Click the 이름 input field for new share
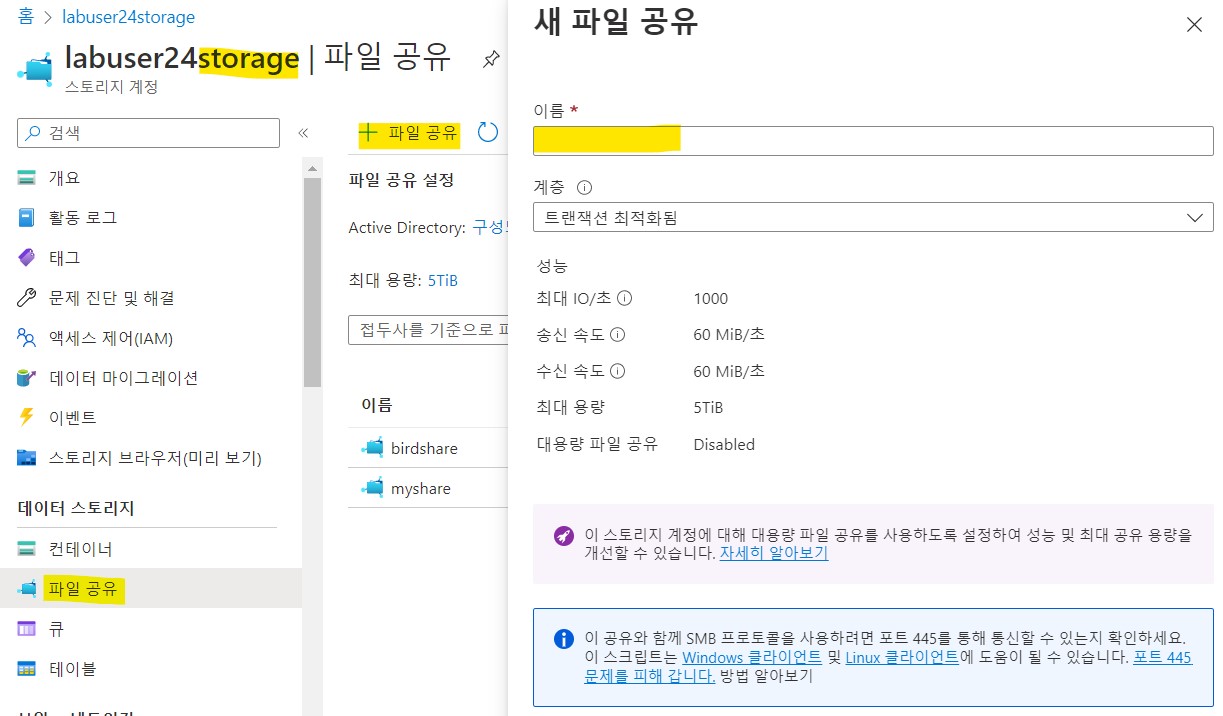The height and width of the screenshot is (716, 1223). (873, 140)
